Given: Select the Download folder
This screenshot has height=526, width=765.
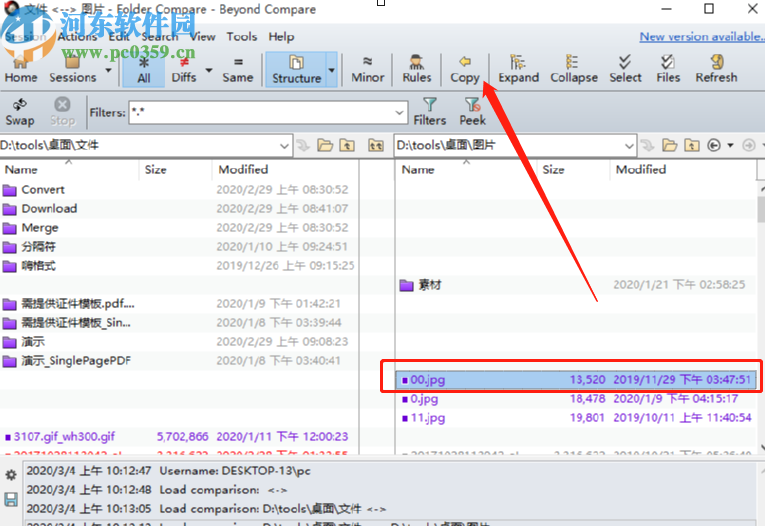Looking at the screenshot, I should click(x=179, y=209).
